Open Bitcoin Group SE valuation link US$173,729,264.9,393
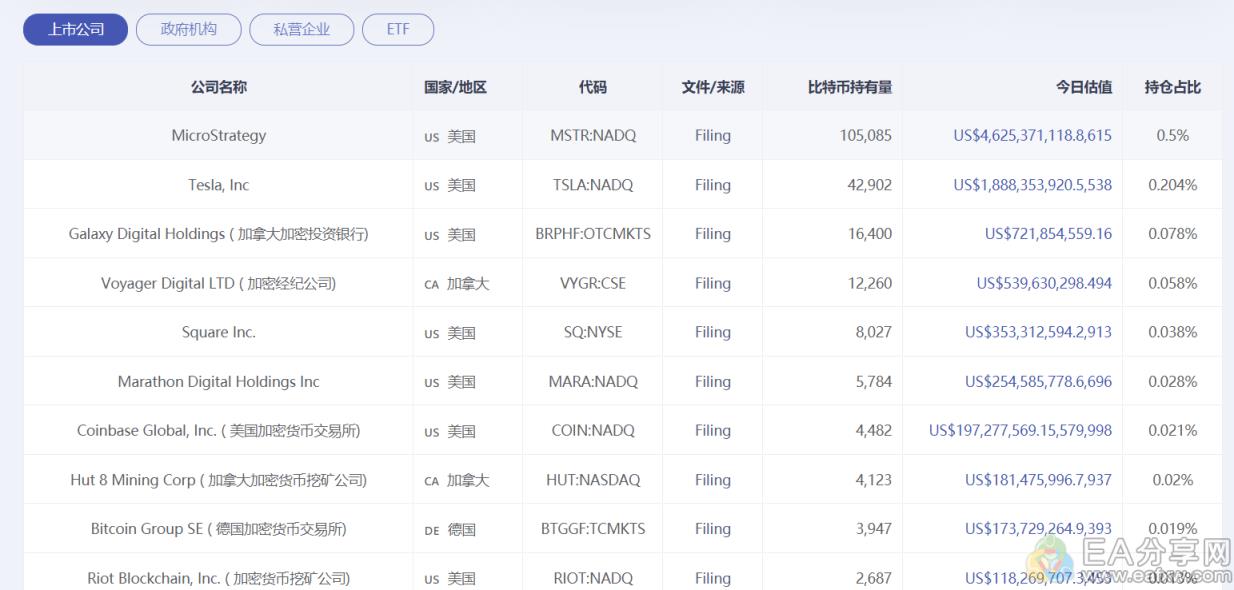 [x=1038, y=529]
